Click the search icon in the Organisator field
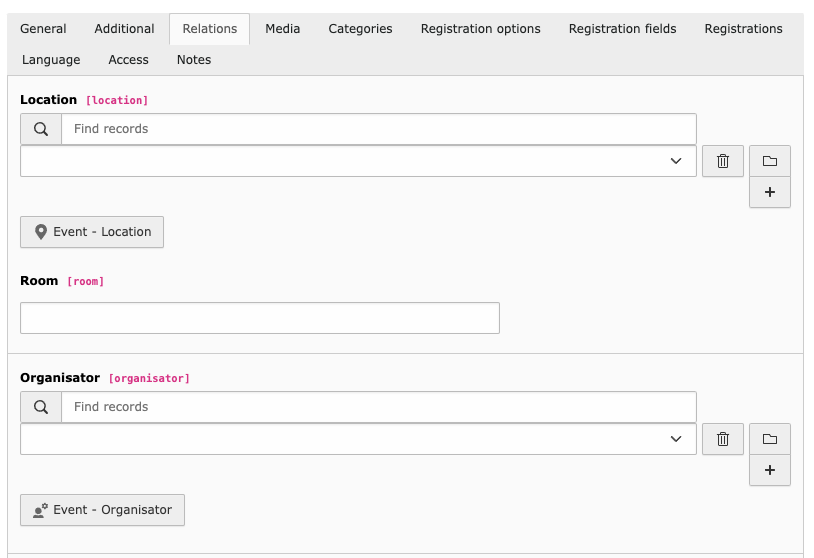 click(x=41, y=407)
